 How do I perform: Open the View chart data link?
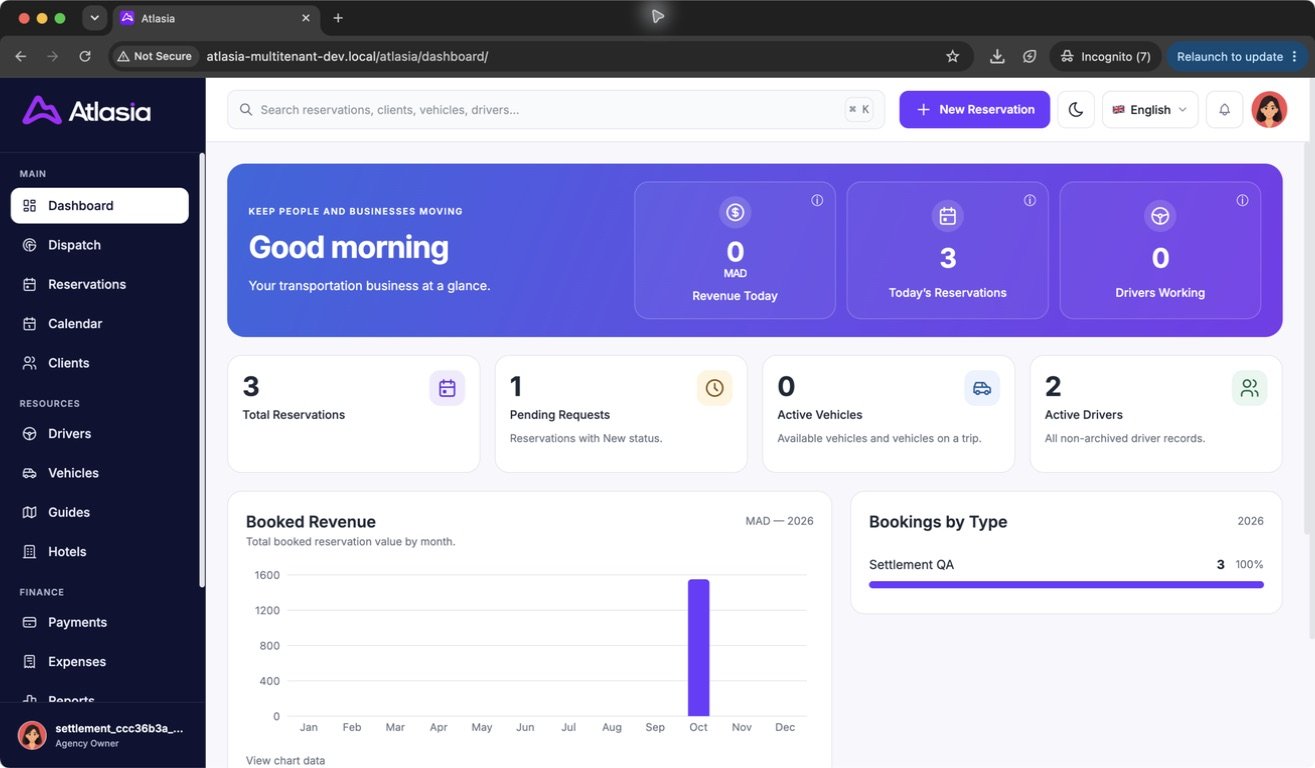285,760
